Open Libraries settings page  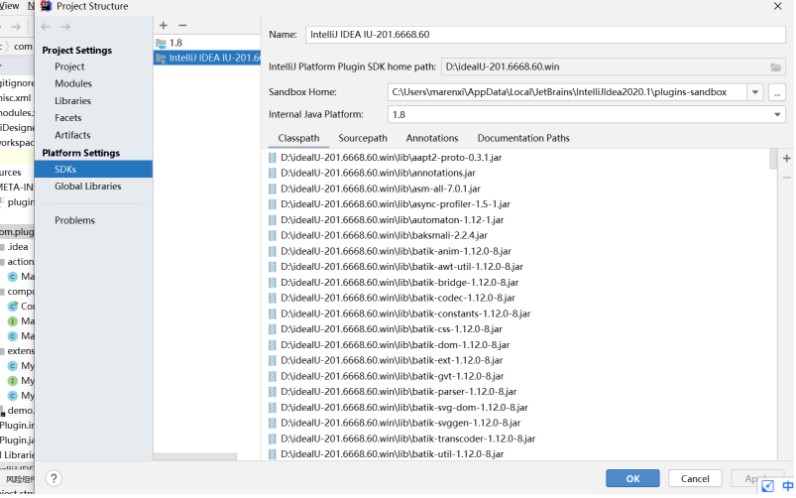(73, 101)
